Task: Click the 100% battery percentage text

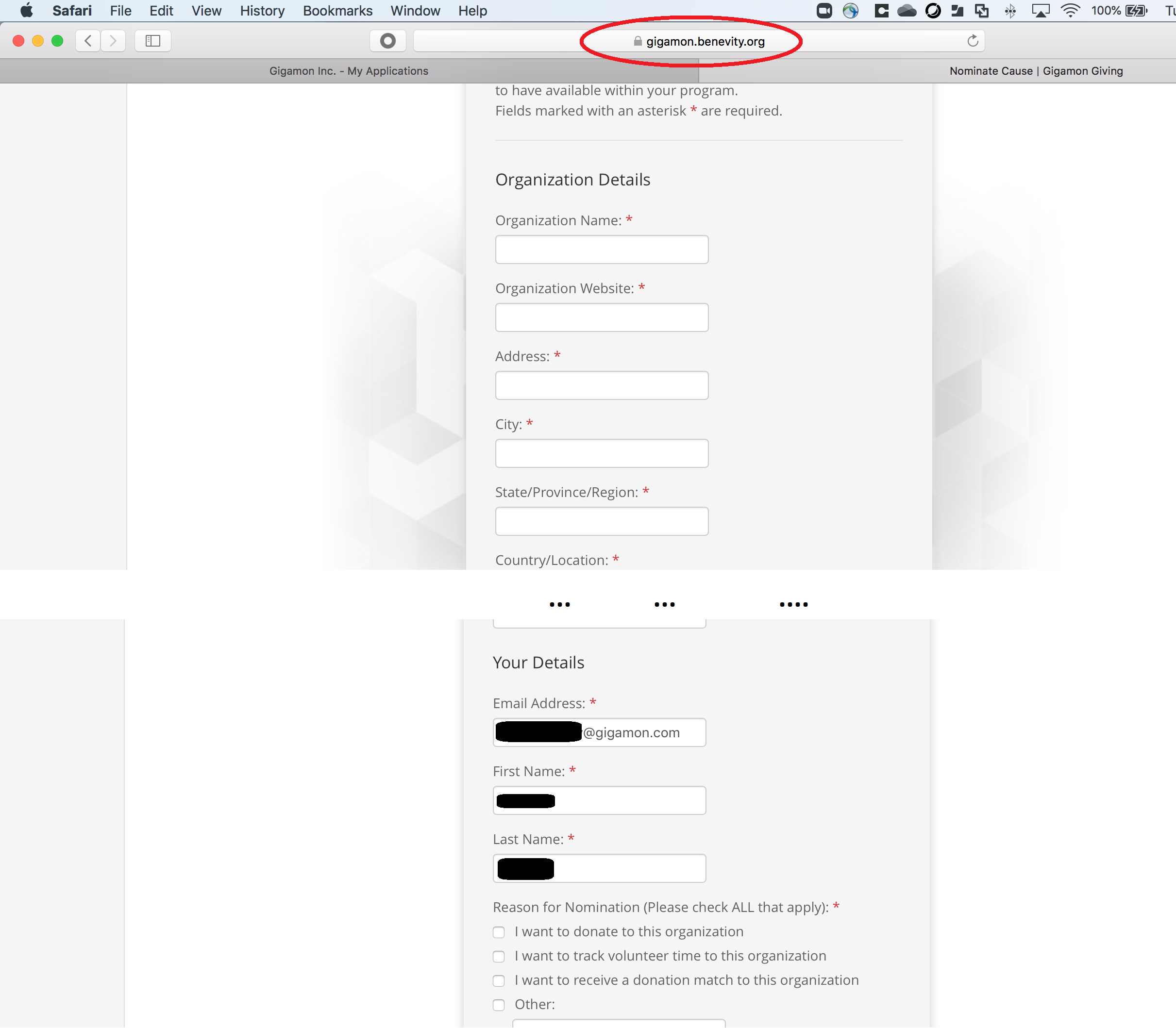Action: 1106,10
